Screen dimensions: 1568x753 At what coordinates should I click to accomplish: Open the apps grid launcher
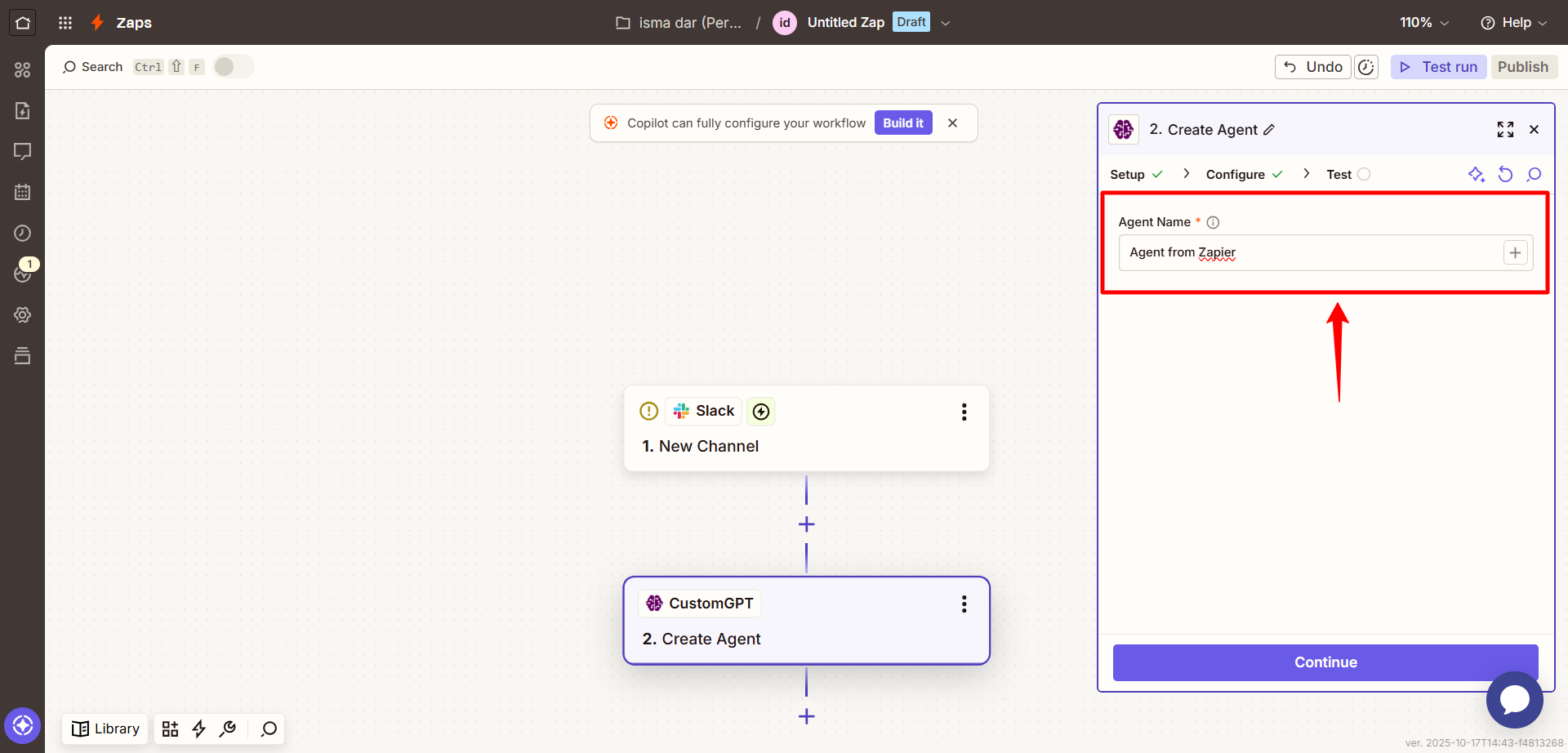pyautogui.click(x=65, y=22)
